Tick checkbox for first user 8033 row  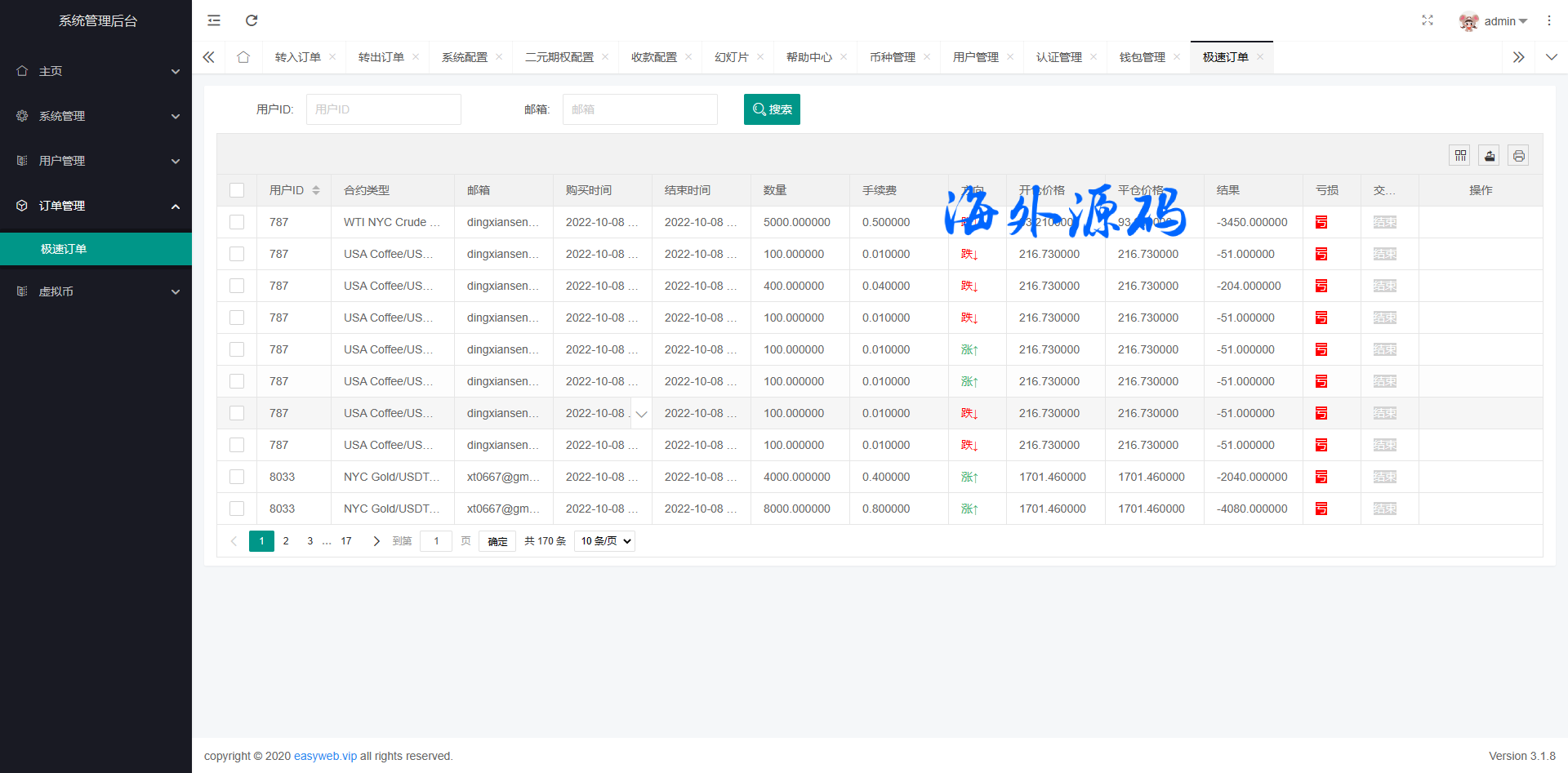coord(237,477)
